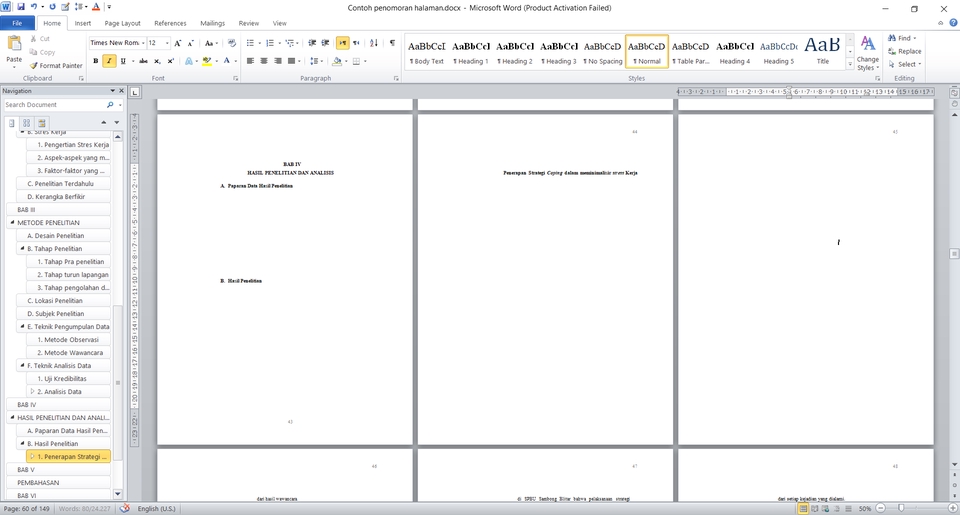Collapse METODE PENELITIAN heading tree
The image size is (960, 515).
pyautogui.click(x=12, y=223)
